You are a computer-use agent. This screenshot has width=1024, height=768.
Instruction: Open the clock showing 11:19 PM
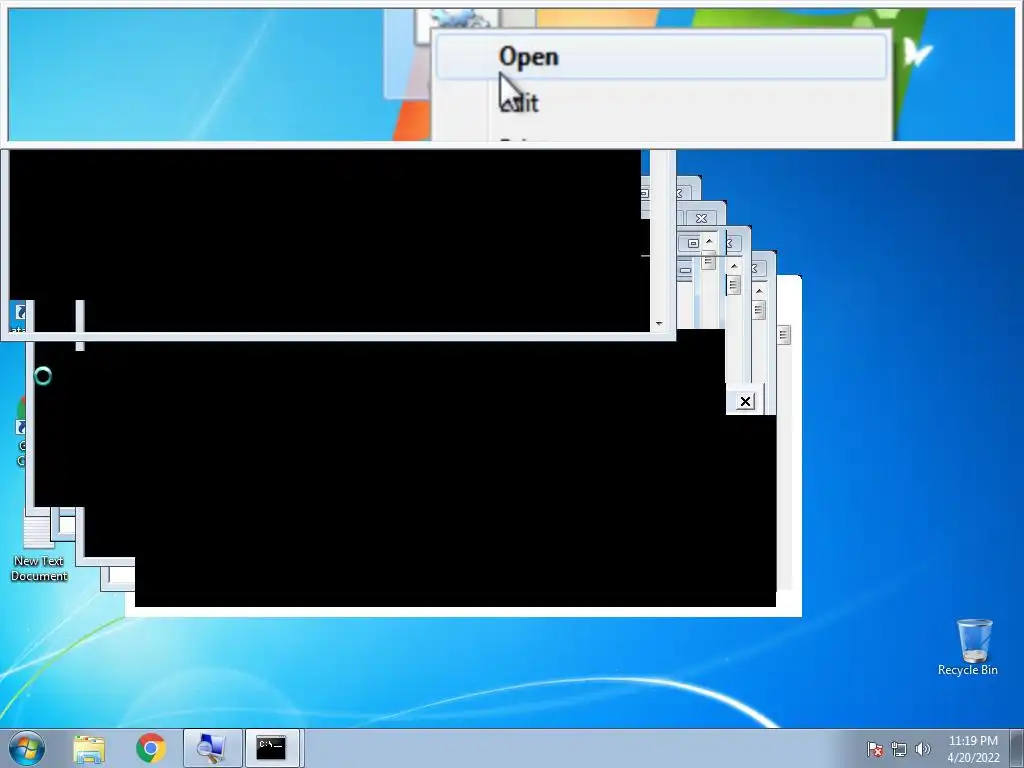pyautogui.click(x=973, y=749)
